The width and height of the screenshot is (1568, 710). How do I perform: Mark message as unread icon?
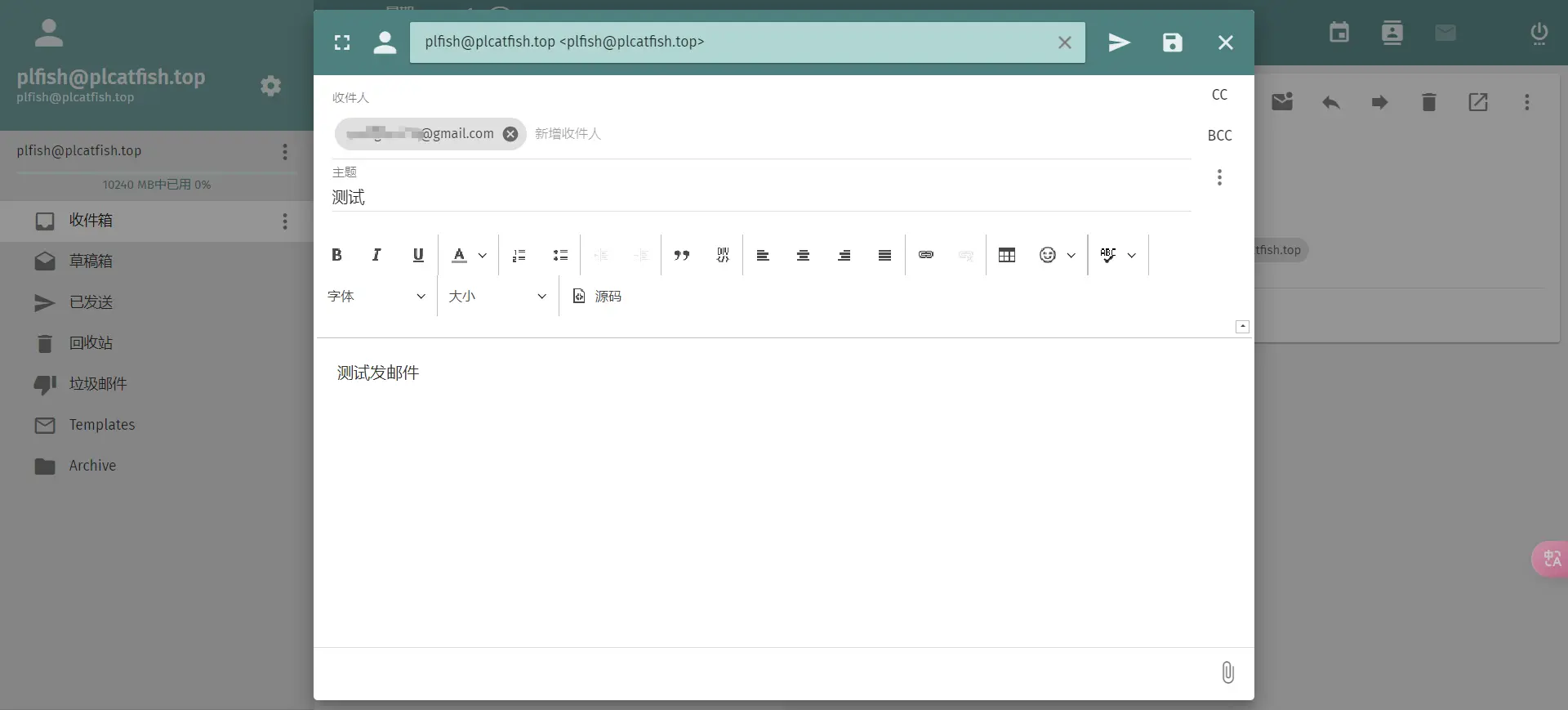click(x=1282, y=101)
